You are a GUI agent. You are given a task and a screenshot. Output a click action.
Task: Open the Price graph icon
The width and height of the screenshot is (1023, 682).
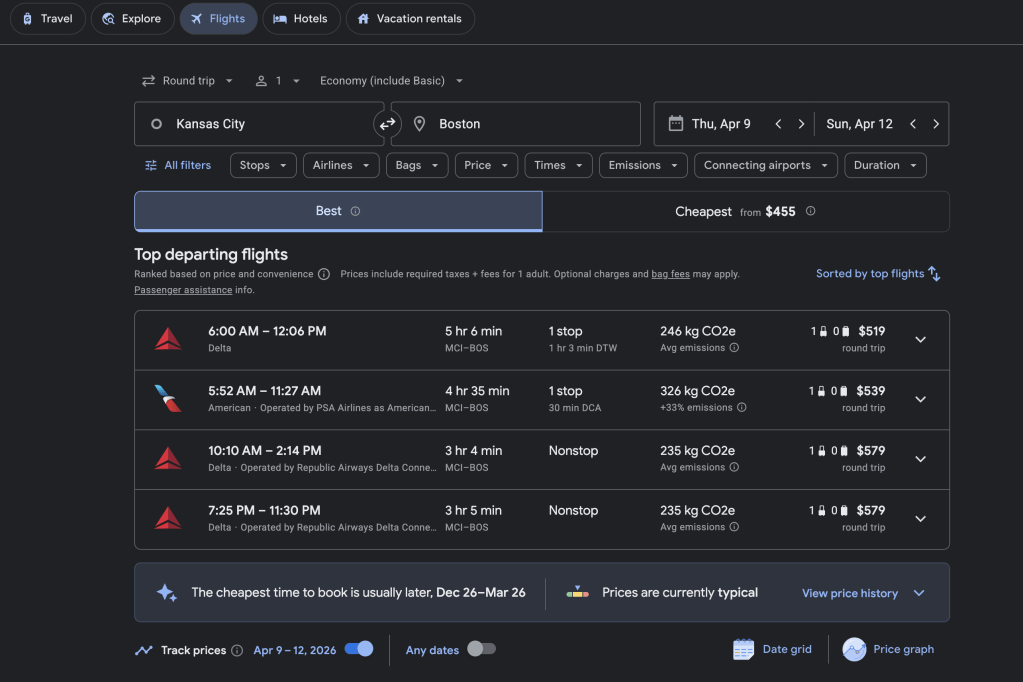pyautogui.click(x=854, y=650)
